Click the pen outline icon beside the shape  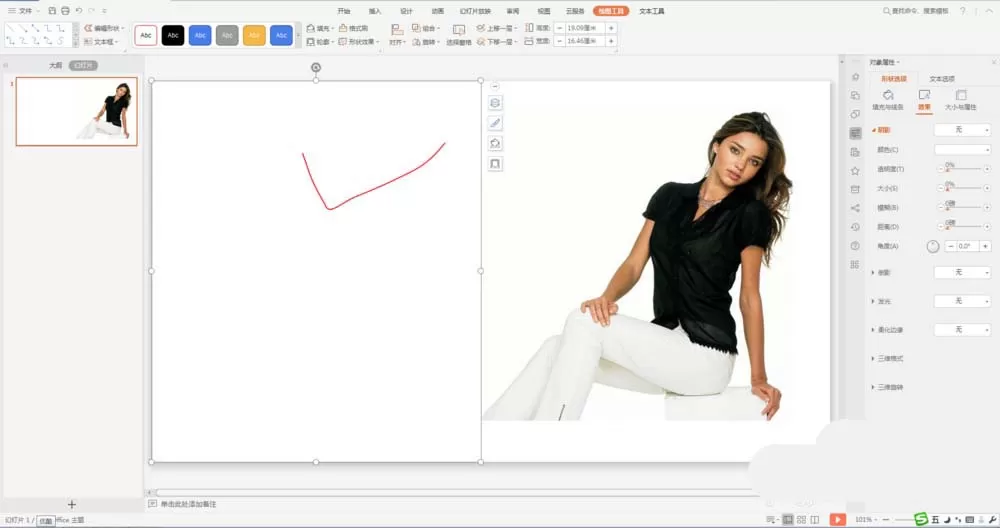point(495,123)
